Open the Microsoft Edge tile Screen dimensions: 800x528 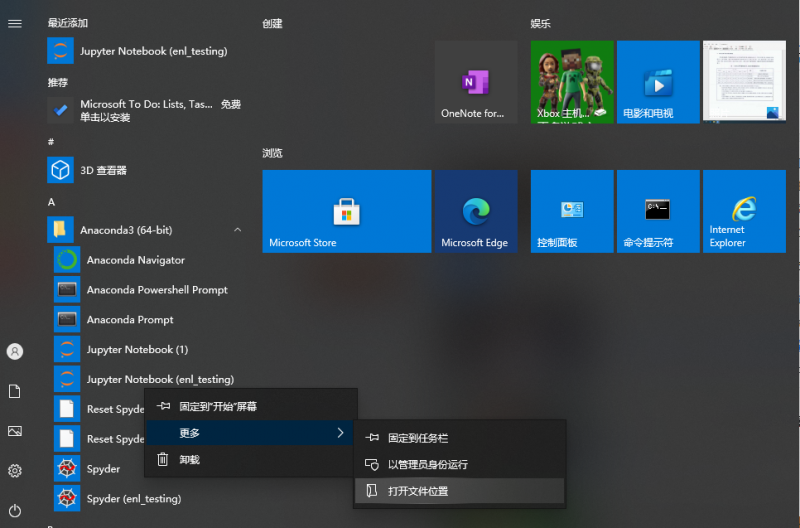click(475, 211)
